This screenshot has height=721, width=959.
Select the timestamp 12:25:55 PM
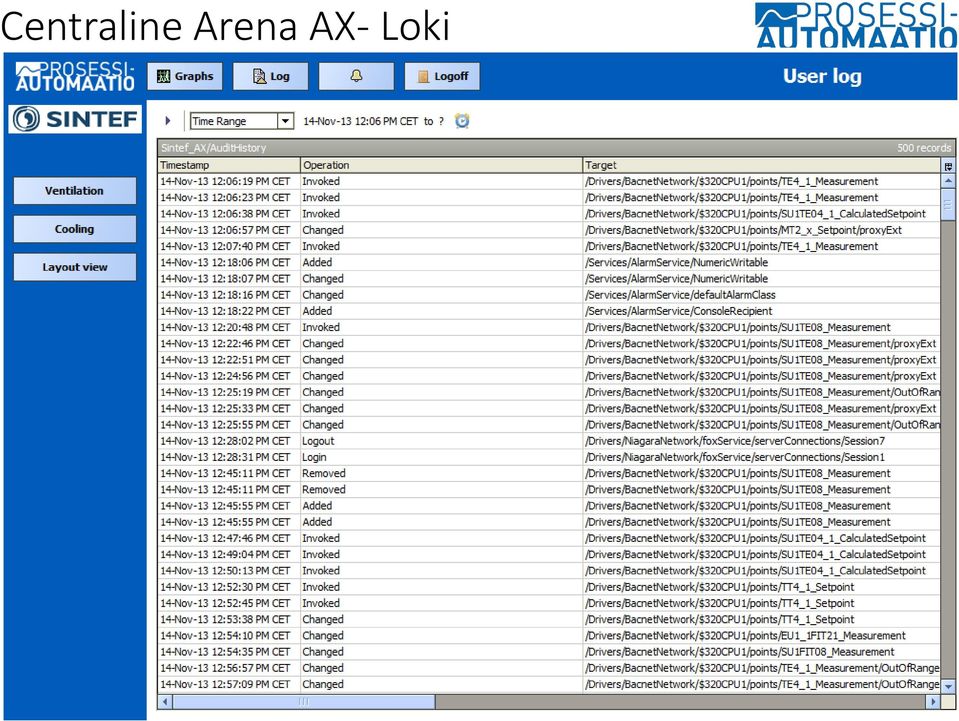point(225,424)
